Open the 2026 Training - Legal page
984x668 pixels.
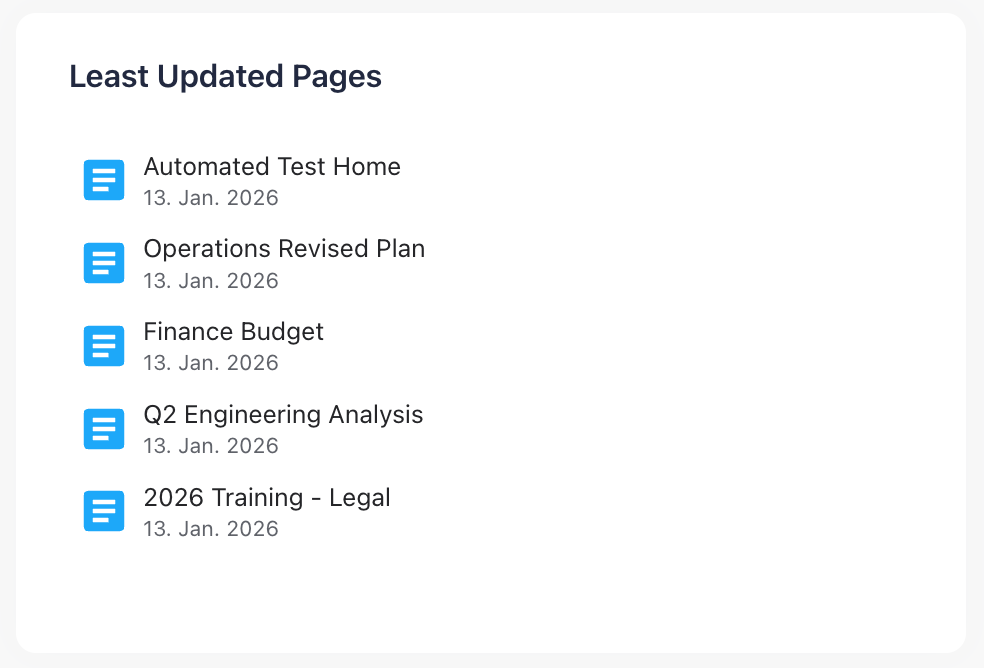[x=267, y=497]
